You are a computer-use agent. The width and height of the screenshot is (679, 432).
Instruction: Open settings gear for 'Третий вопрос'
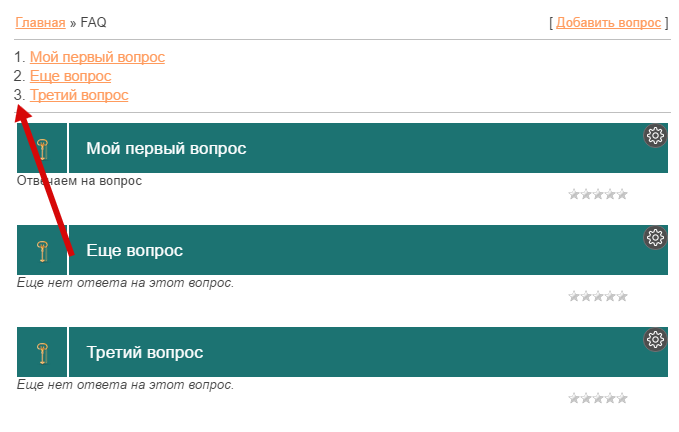(655, 340)
